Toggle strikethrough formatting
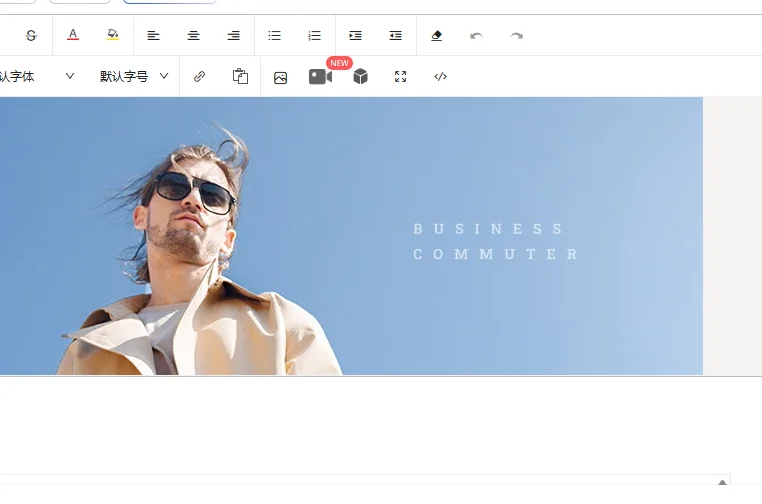 [x=31, y=36]
